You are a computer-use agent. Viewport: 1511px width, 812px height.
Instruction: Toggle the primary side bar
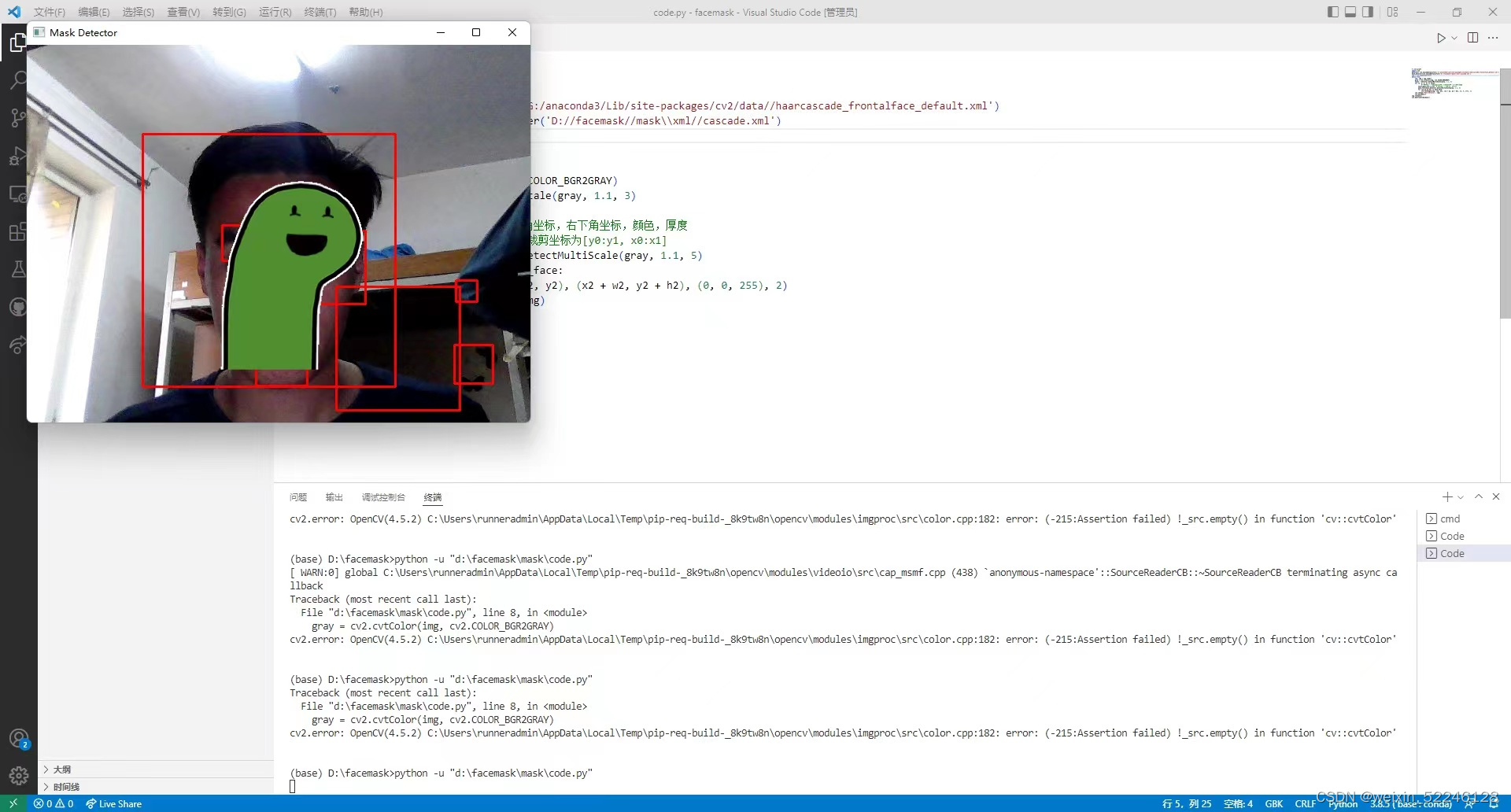coord(1332,12)
